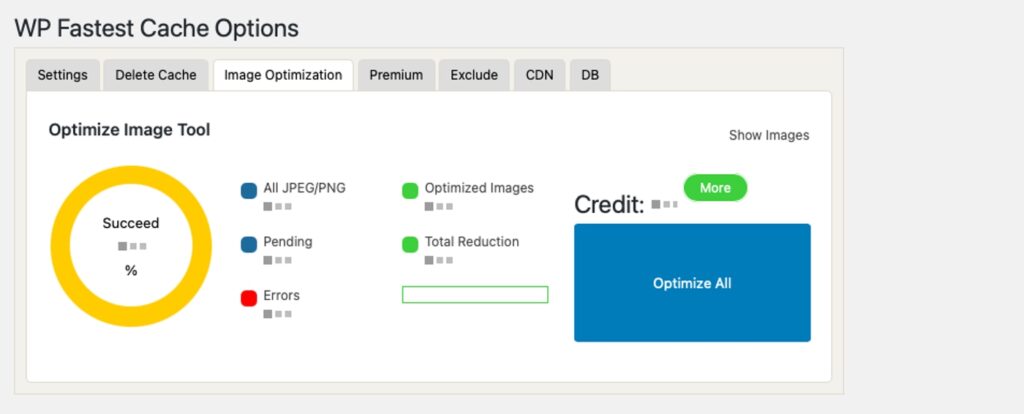Click the Show Images link
This screenshot has height=414, width=1024.
click(x=768, y=135)
